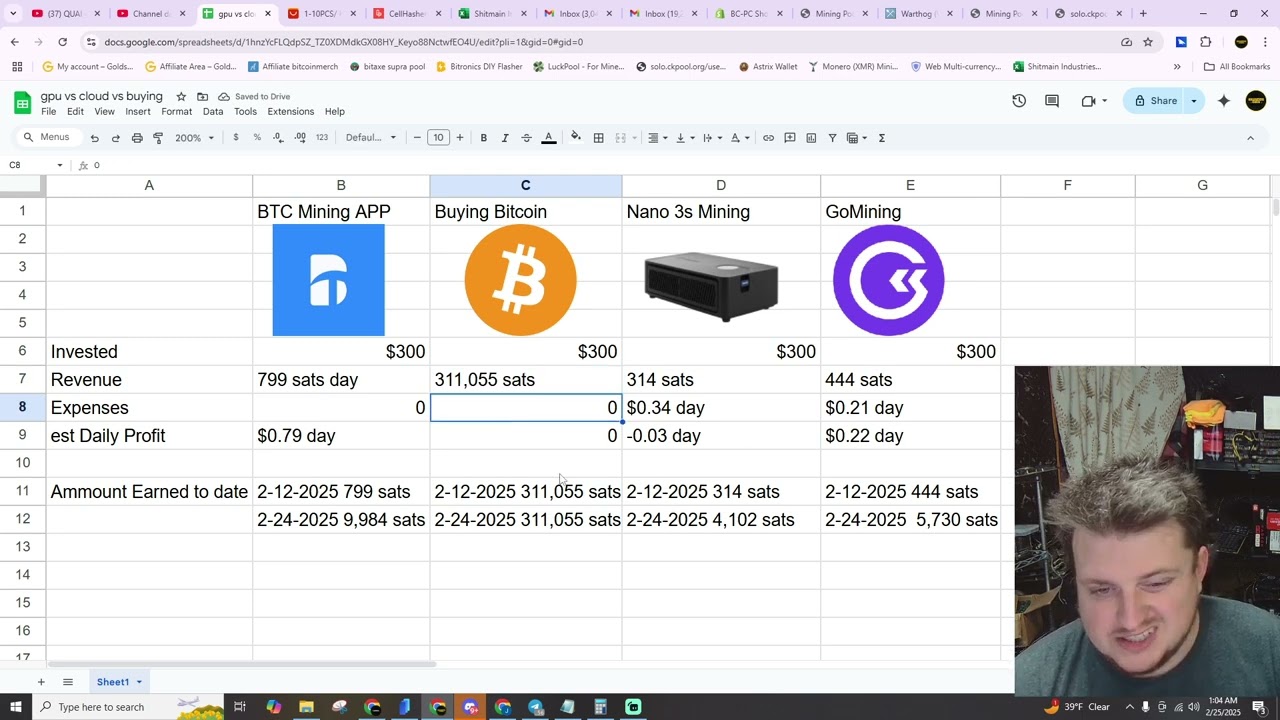Print the spreadsheet using the printer icon
Image resolution: width=1280 pixels, height=720 pixels.
[x=137, y=138]
